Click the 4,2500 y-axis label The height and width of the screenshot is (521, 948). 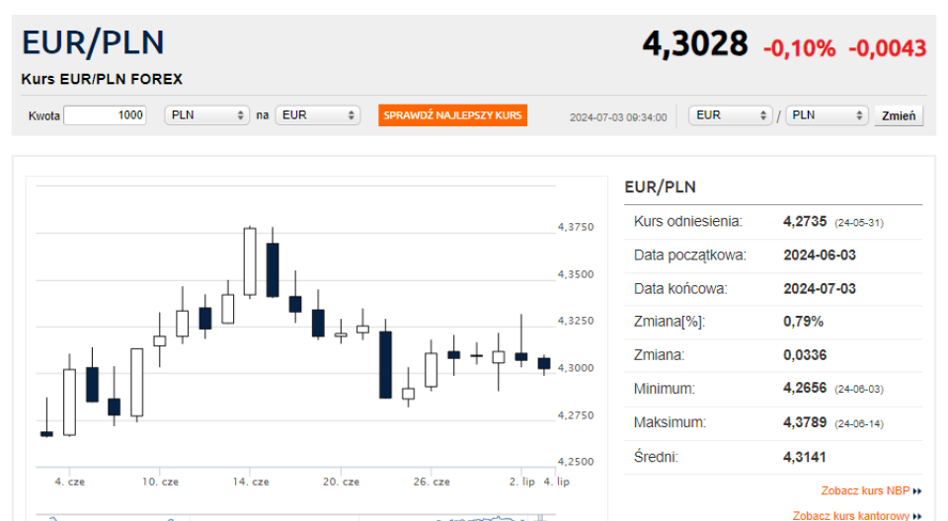(x=576, y=462)
